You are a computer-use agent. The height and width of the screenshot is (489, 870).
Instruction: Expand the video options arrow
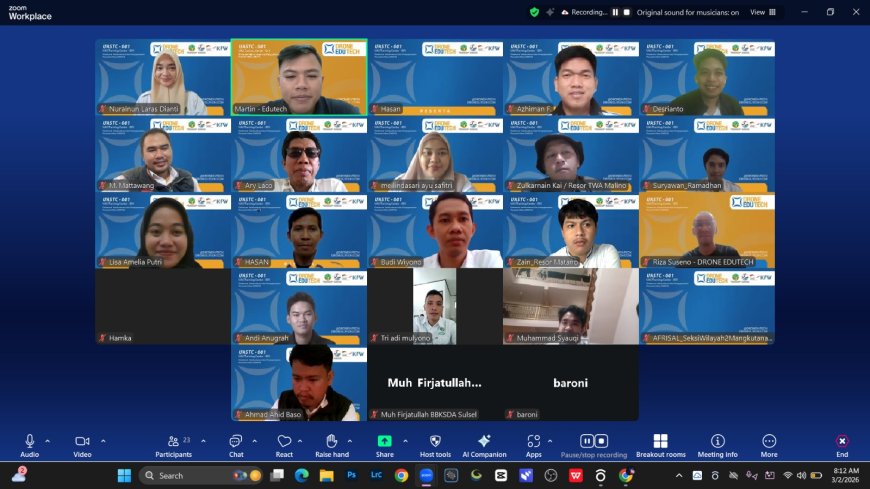click(x=103, y=440)
